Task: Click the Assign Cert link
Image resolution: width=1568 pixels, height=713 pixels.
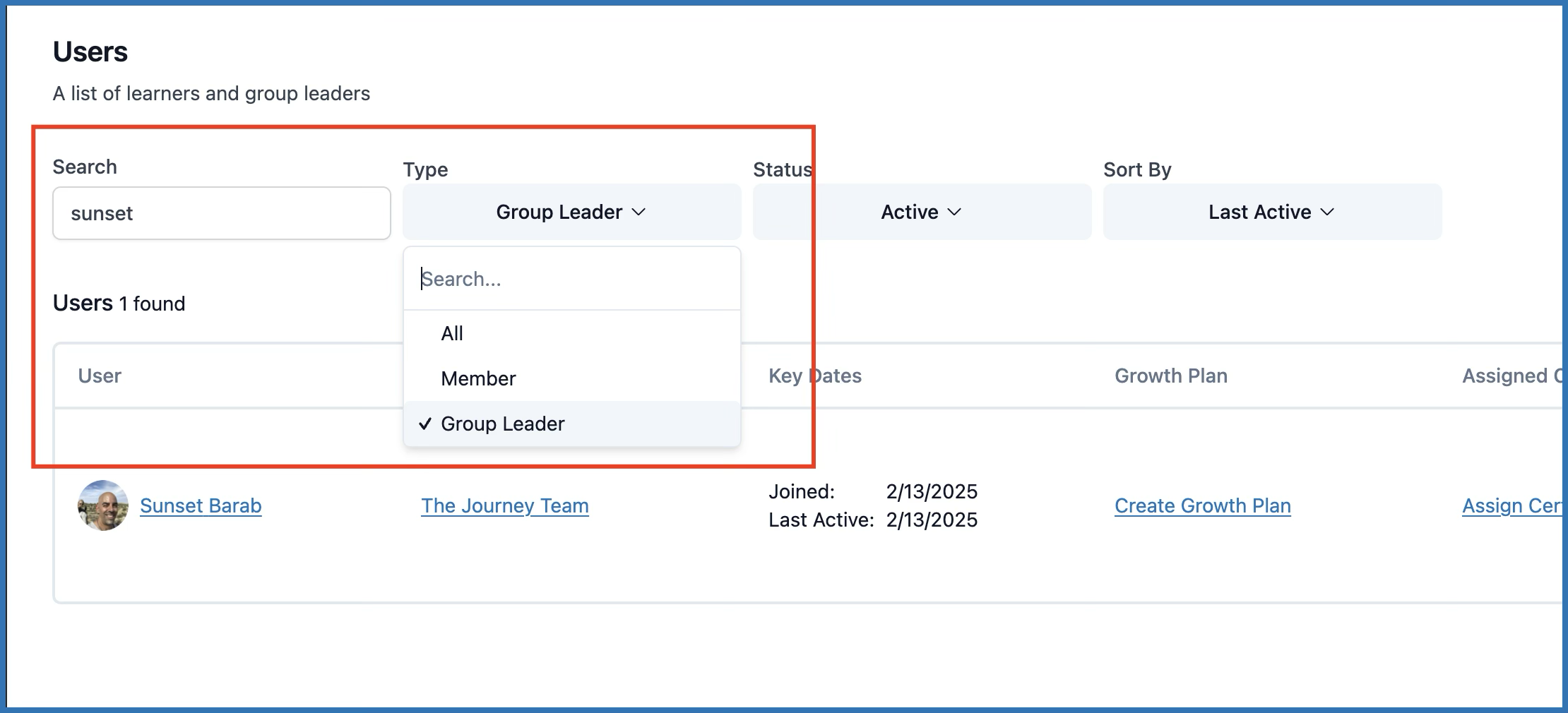Action: click(1511, 505)
